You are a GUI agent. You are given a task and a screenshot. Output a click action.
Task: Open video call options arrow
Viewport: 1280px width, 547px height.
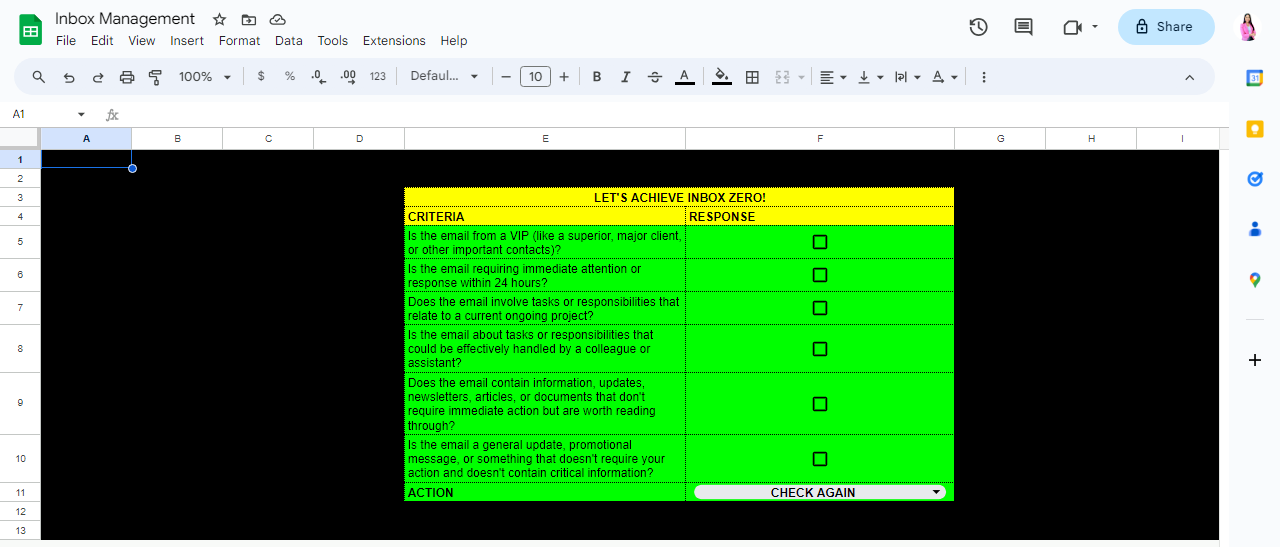pyautogui.click(x=1095, y=27)
